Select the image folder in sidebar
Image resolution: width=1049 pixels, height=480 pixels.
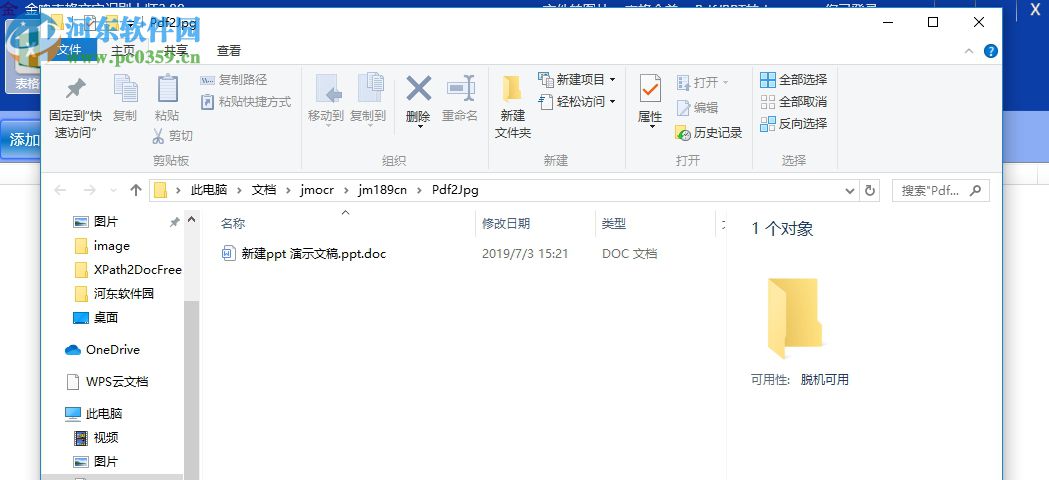[x=102, y=246]
